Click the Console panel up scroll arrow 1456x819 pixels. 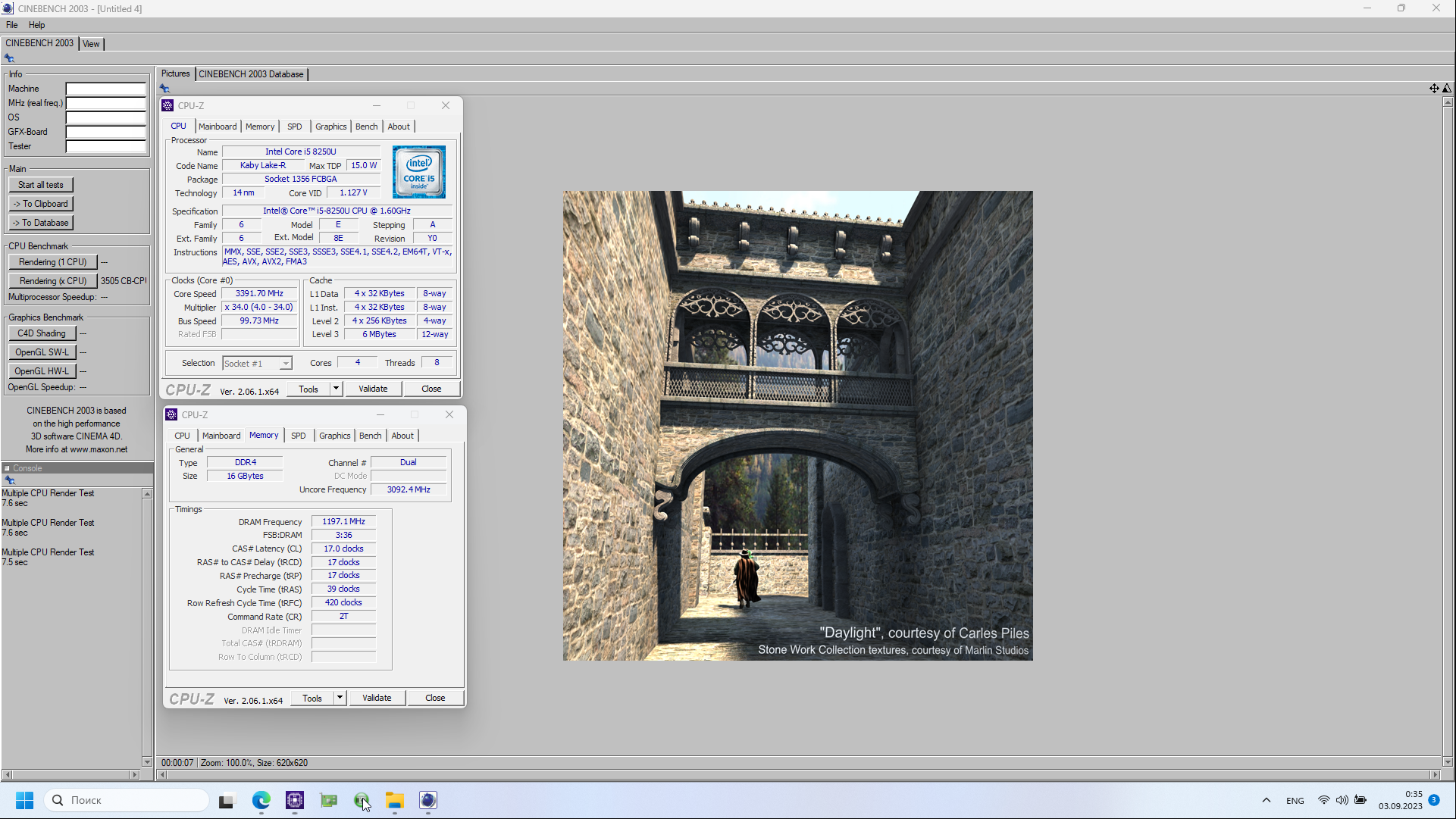click(x=147, y=494)
